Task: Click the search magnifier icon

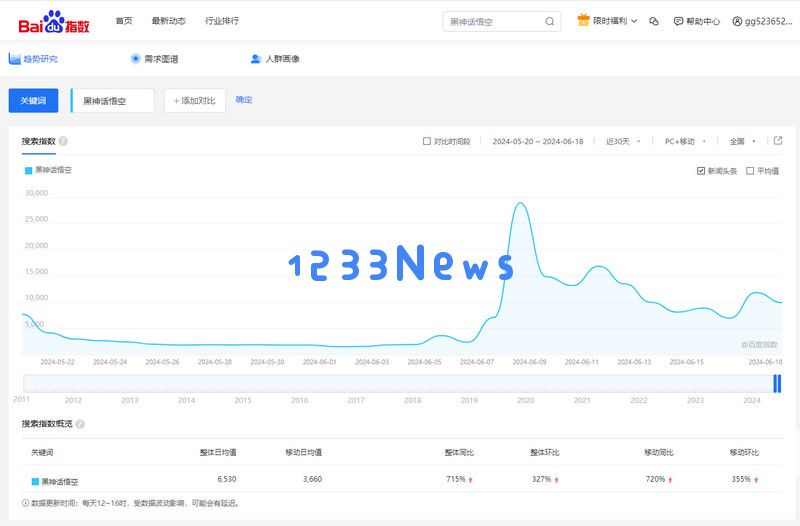Action: [x=549, y=21]
